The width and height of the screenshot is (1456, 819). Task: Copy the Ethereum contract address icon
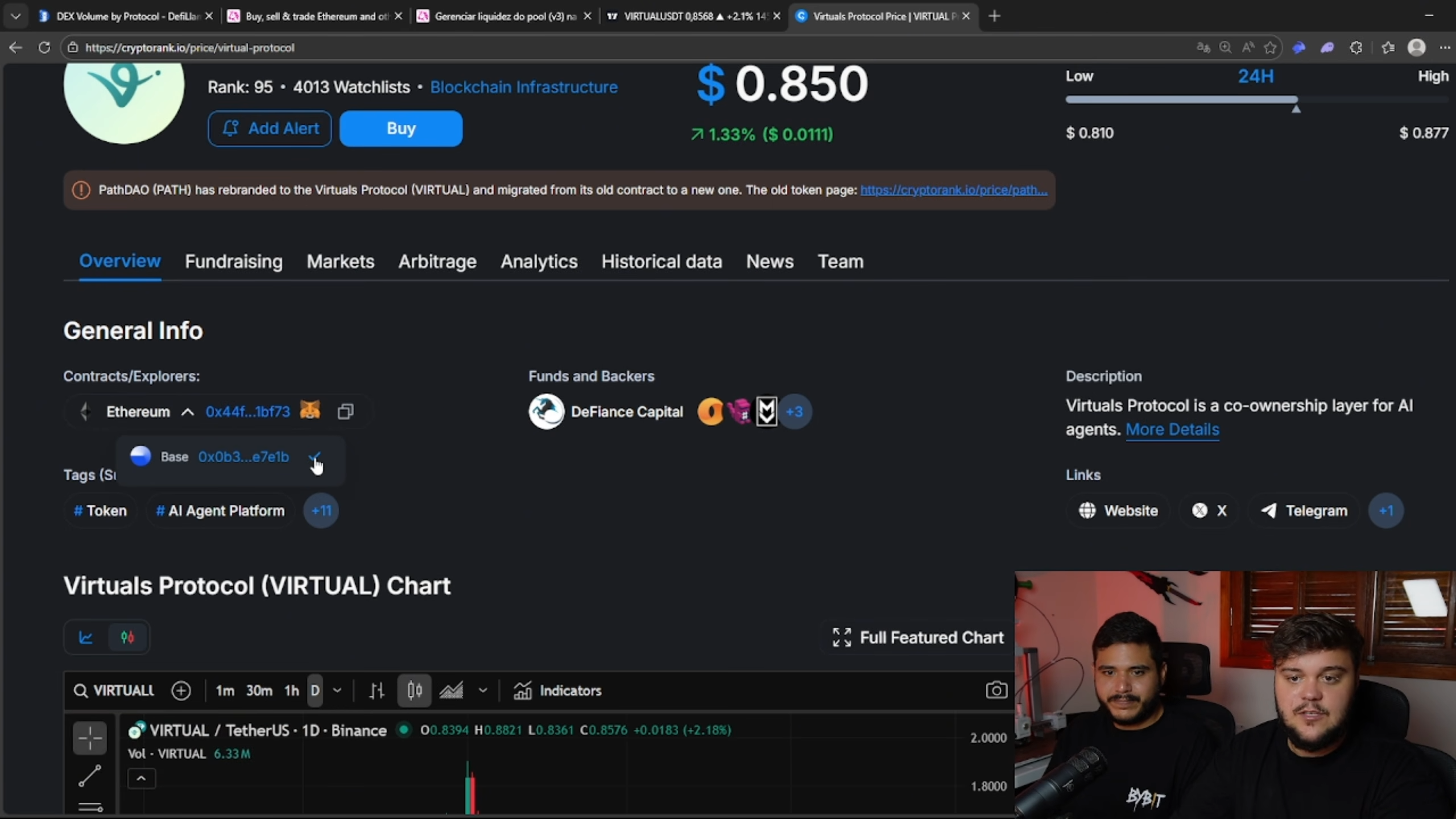tap(345, 412)
